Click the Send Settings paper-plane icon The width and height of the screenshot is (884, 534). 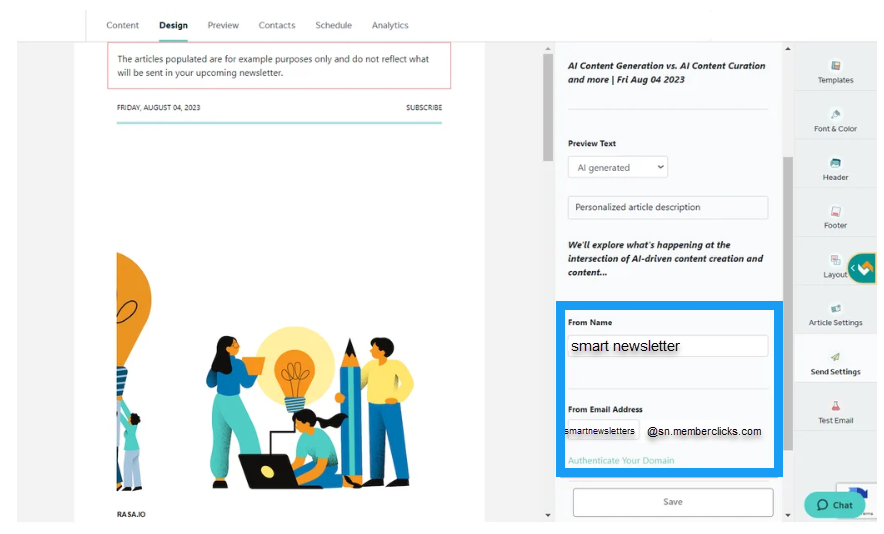click(835, 358)
